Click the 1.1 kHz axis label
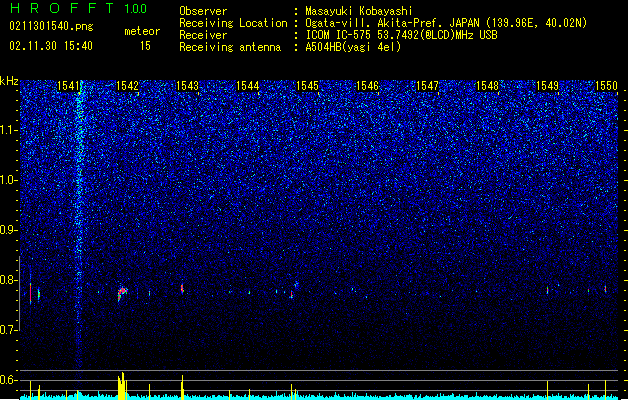The height and width of the screenshot is (400, 629). (8, 130)
